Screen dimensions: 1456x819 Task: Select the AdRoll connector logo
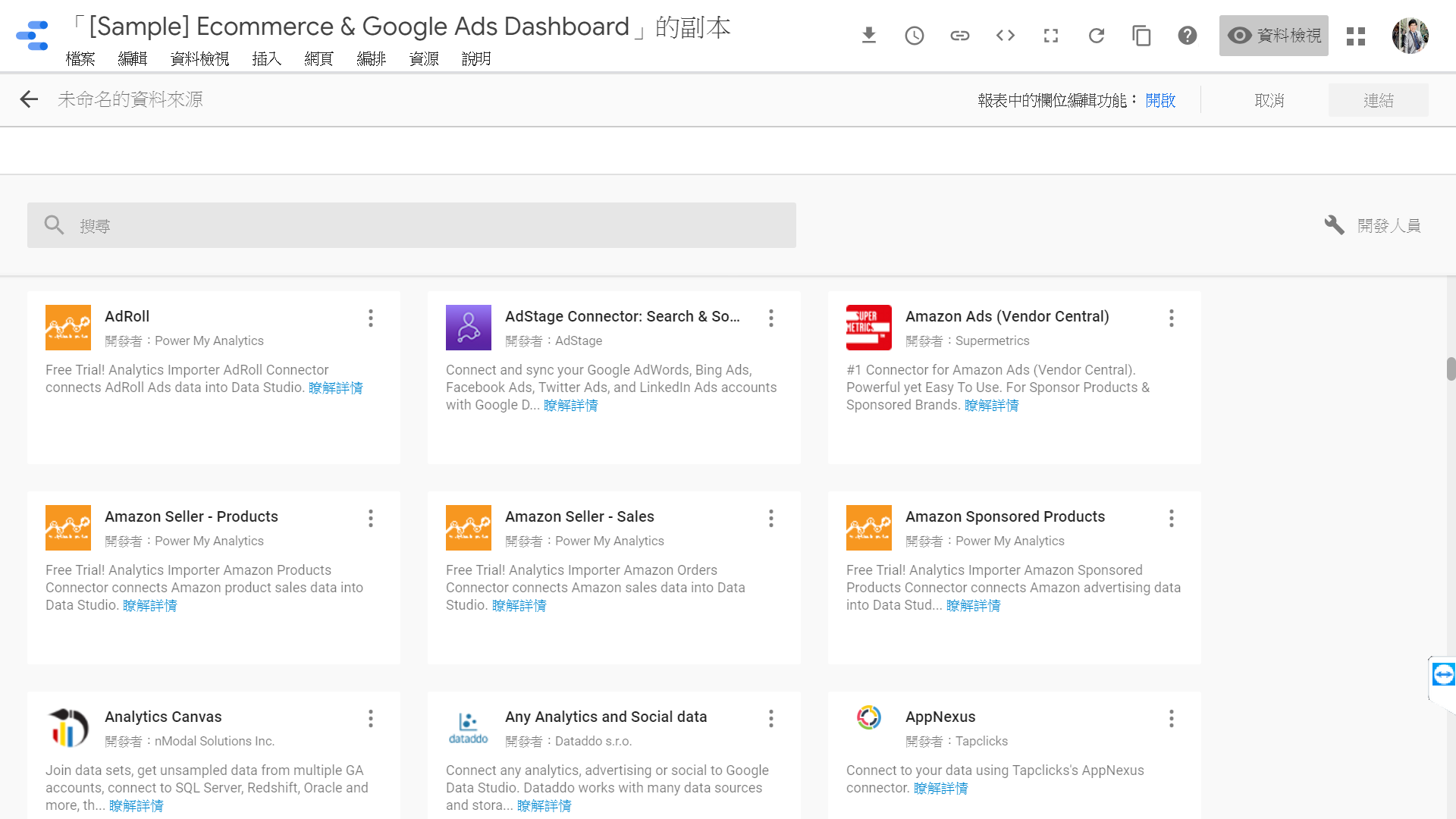68,328
